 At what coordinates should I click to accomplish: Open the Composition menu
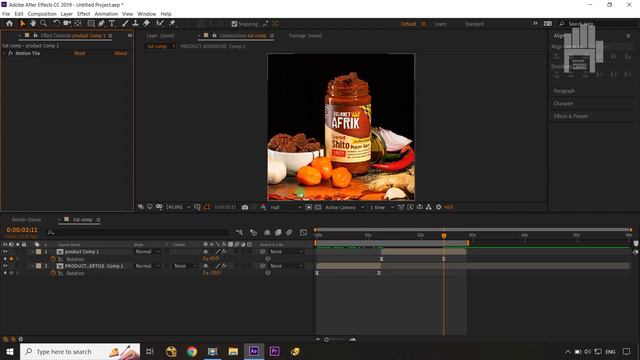(42, 14)
